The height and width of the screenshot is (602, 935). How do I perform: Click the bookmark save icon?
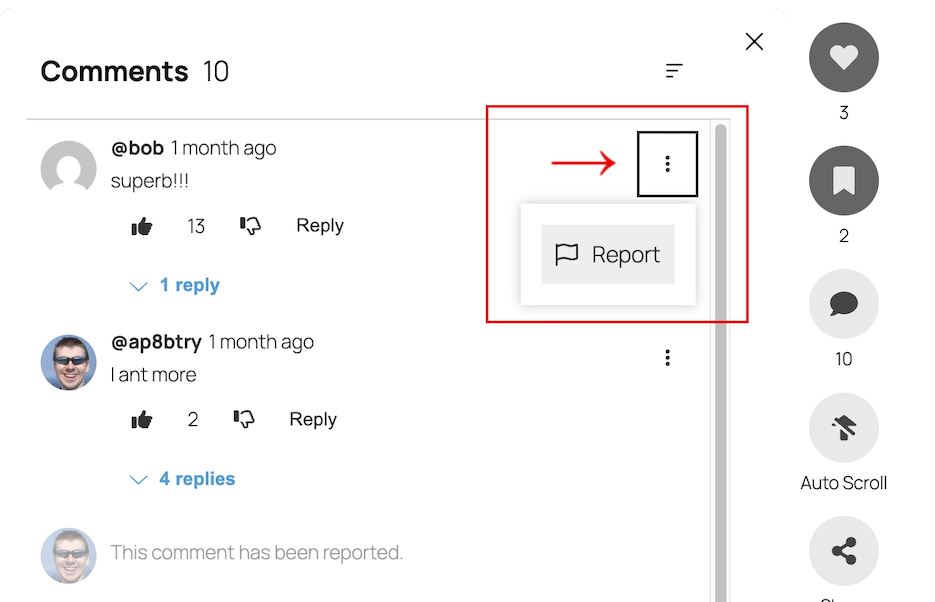(x=843, y=181)
